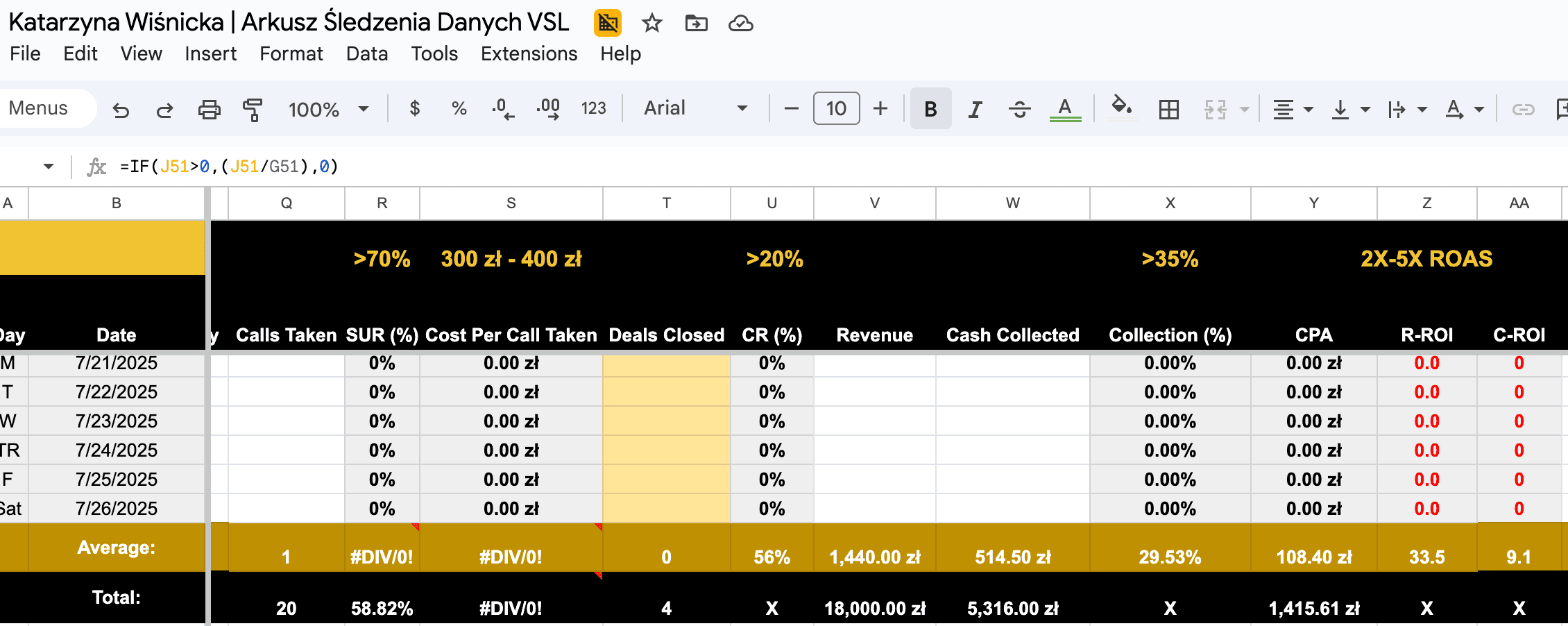The image size is (1568, 626).
Task: Click the redo arrow icon
Action: point(164,110)
